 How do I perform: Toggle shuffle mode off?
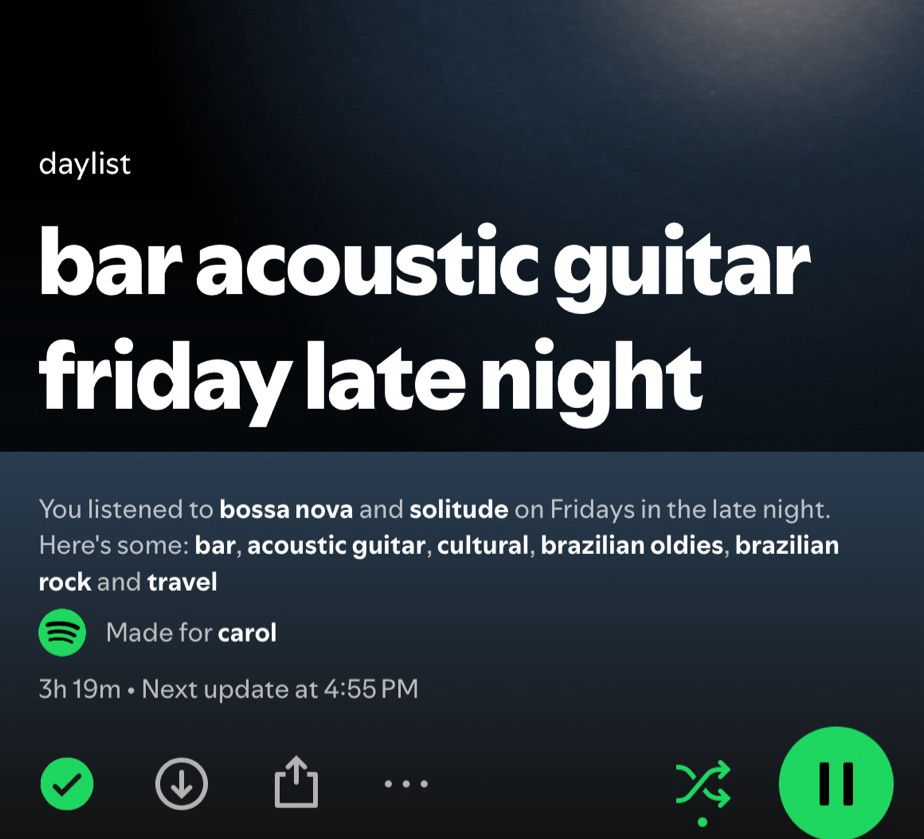click(703, 784)
